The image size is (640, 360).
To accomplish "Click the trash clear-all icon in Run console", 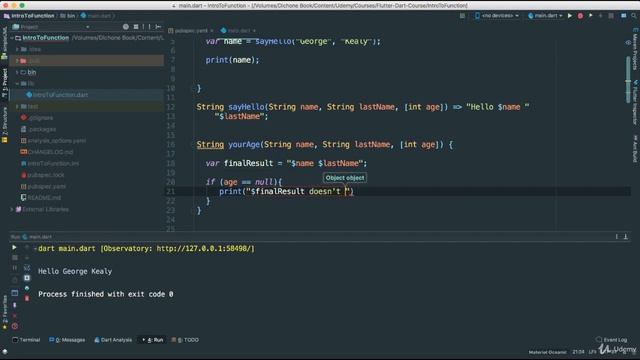I will [27, 298].
